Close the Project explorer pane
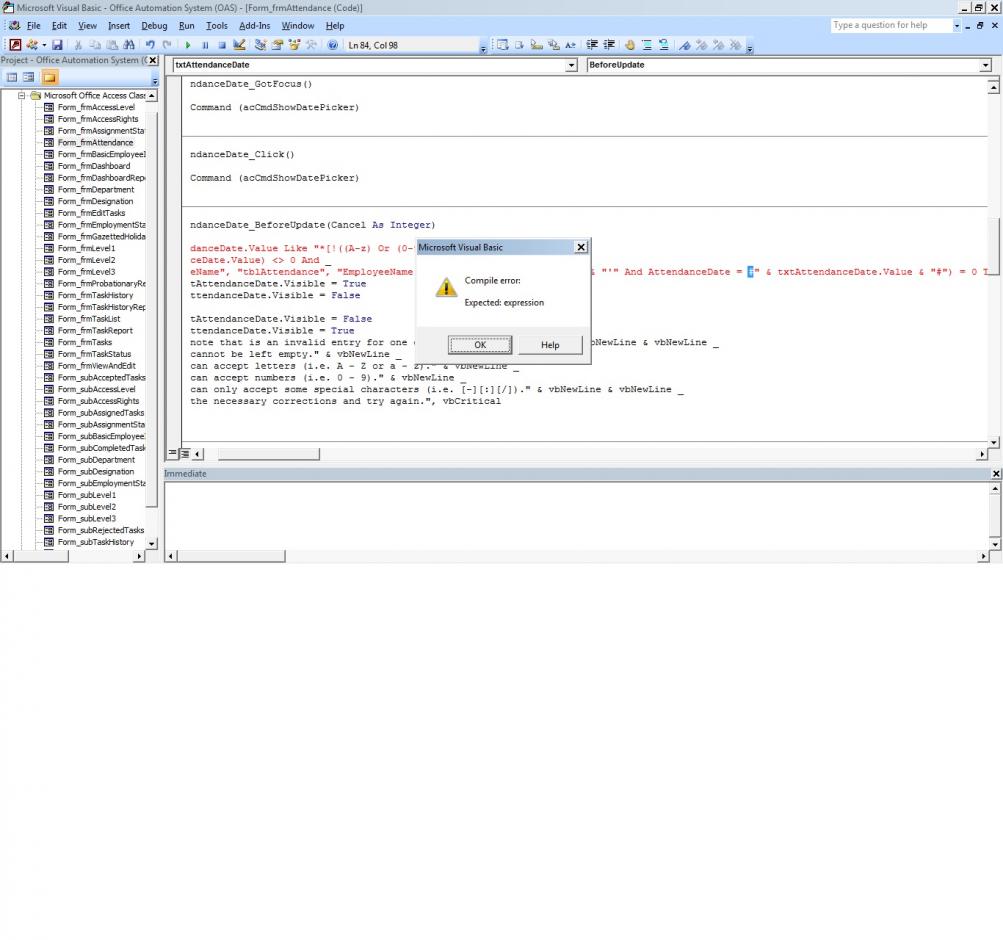The width and height of the screenshot is (1003, 940). point(153,60)
